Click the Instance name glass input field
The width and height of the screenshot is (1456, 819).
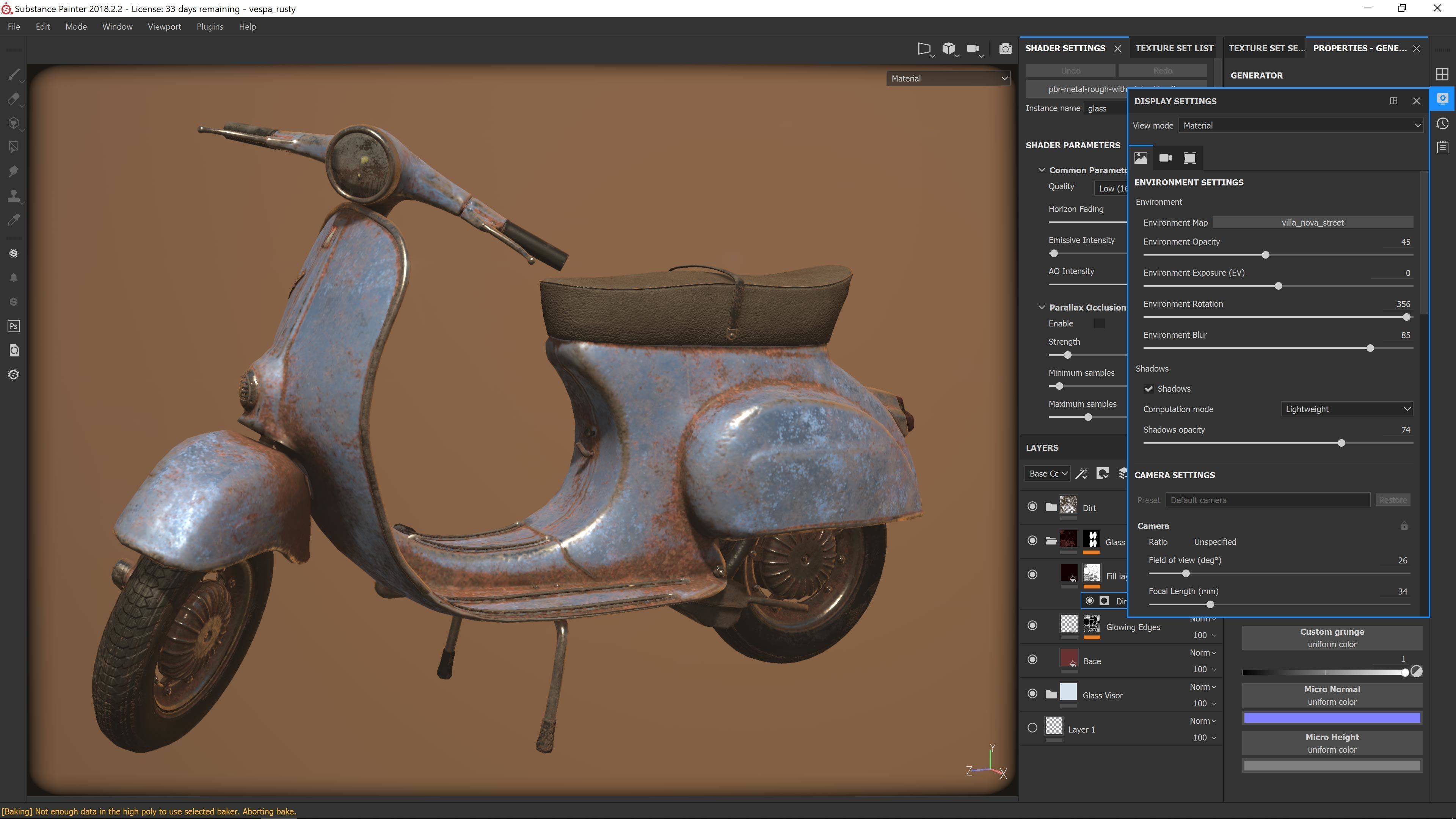1105,108
